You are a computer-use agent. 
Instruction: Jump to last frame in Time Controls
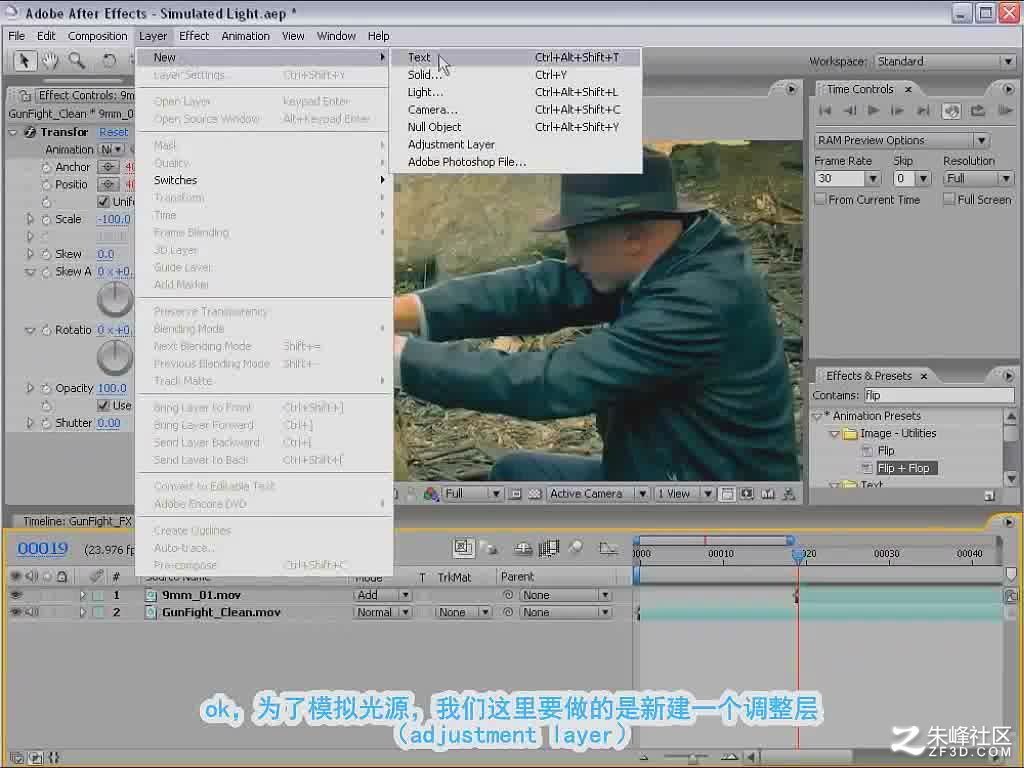923,111
